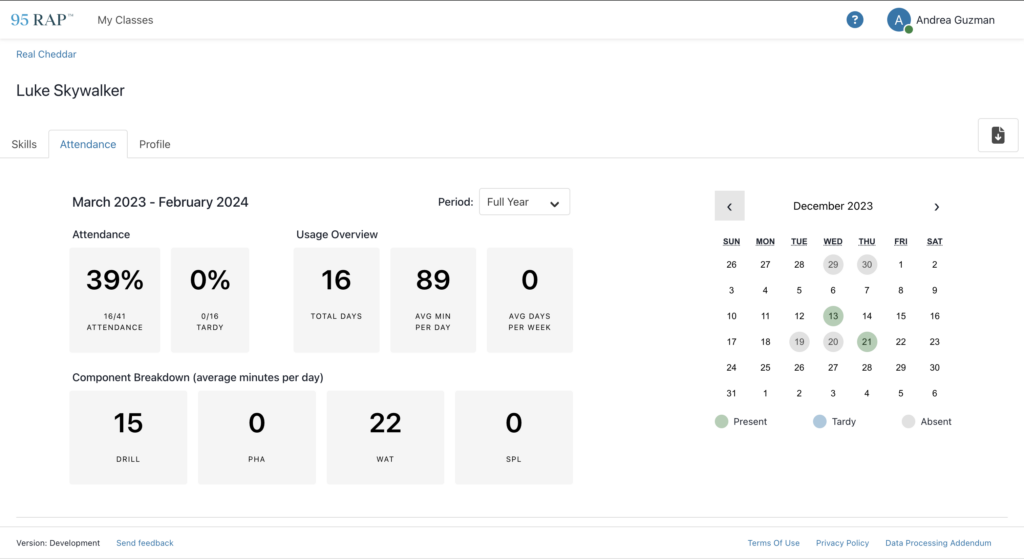Click the December 2023 month title
The width and height of the screenshot is (1024, 559).
click(x=833, y=206)
